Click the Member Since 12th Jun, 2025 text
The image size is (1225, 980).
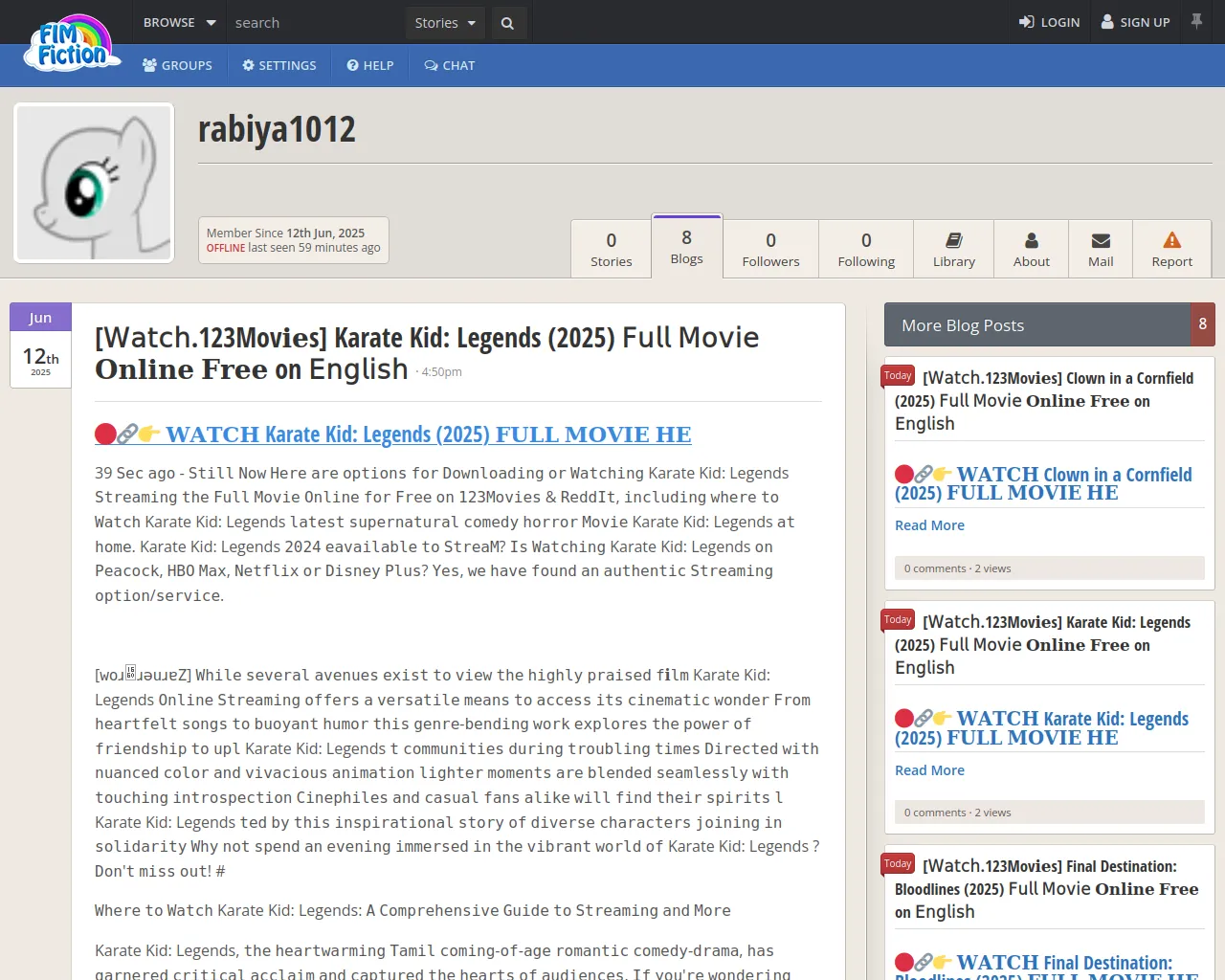[x=285, y=233]
